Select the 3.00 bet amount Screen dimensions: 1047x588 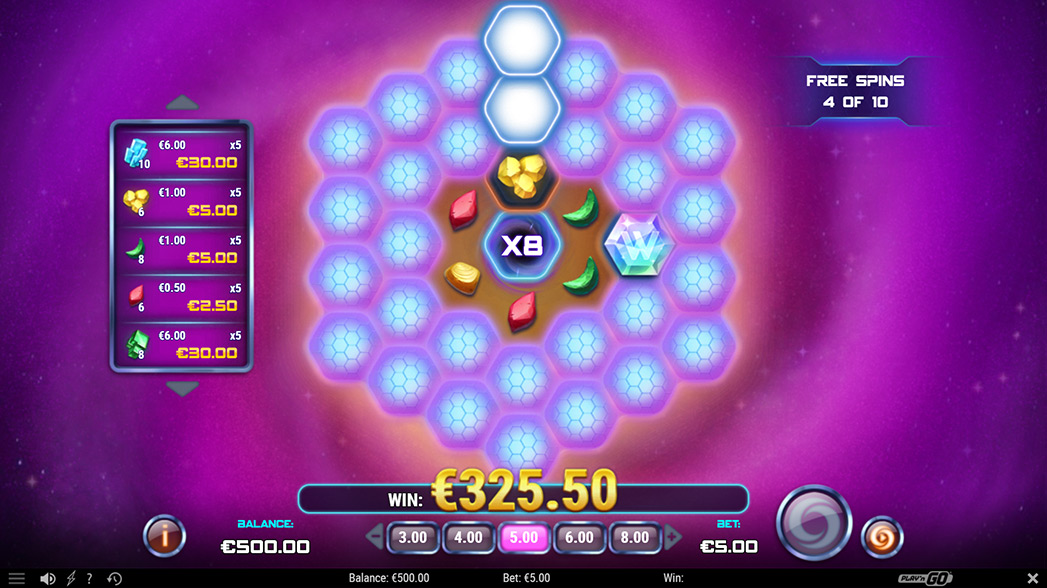(413, 537)
